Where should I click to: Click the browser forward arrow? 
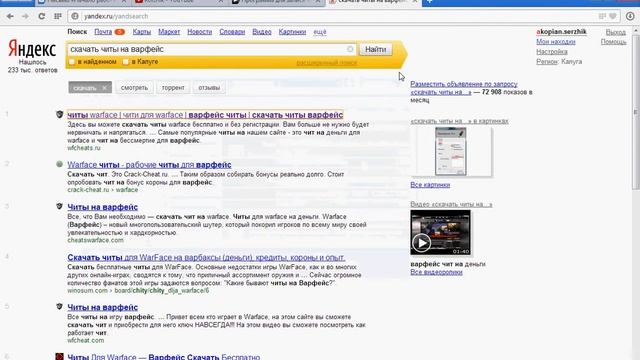point(25,16)
